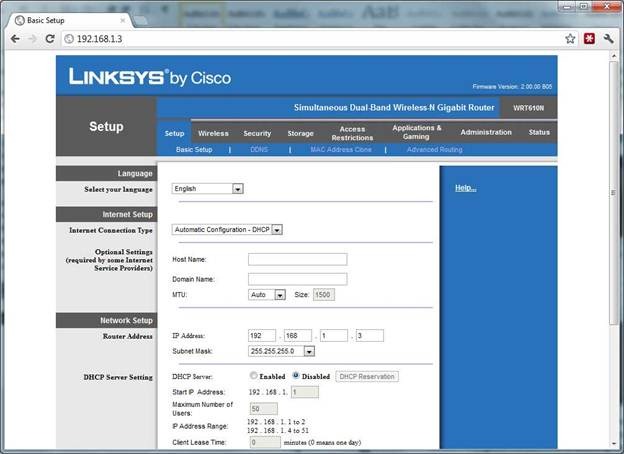The image size is (624, 454).
Task: Click the Help... link
Action: point(466,188)
